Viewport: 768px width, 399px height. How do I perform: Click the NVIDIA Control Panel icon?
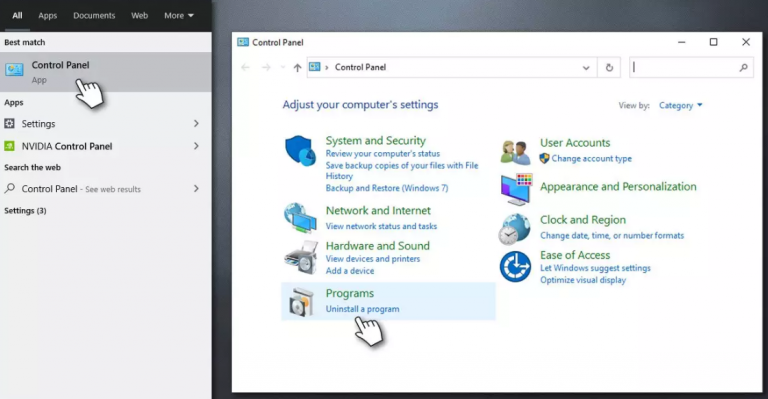pyautogui.click(x=9, y=146)
